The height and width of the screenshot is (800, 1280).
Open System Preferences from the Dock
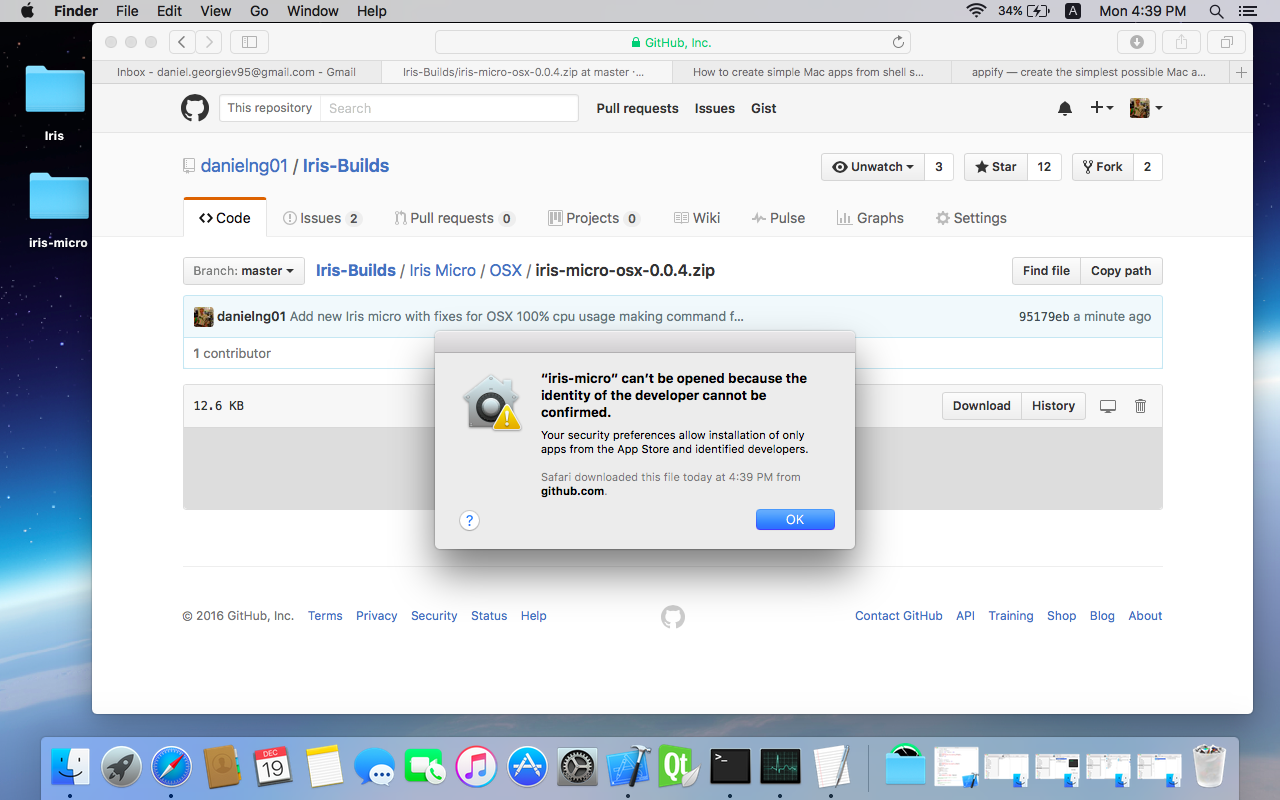pyautogui.click(x=578, y=767)
